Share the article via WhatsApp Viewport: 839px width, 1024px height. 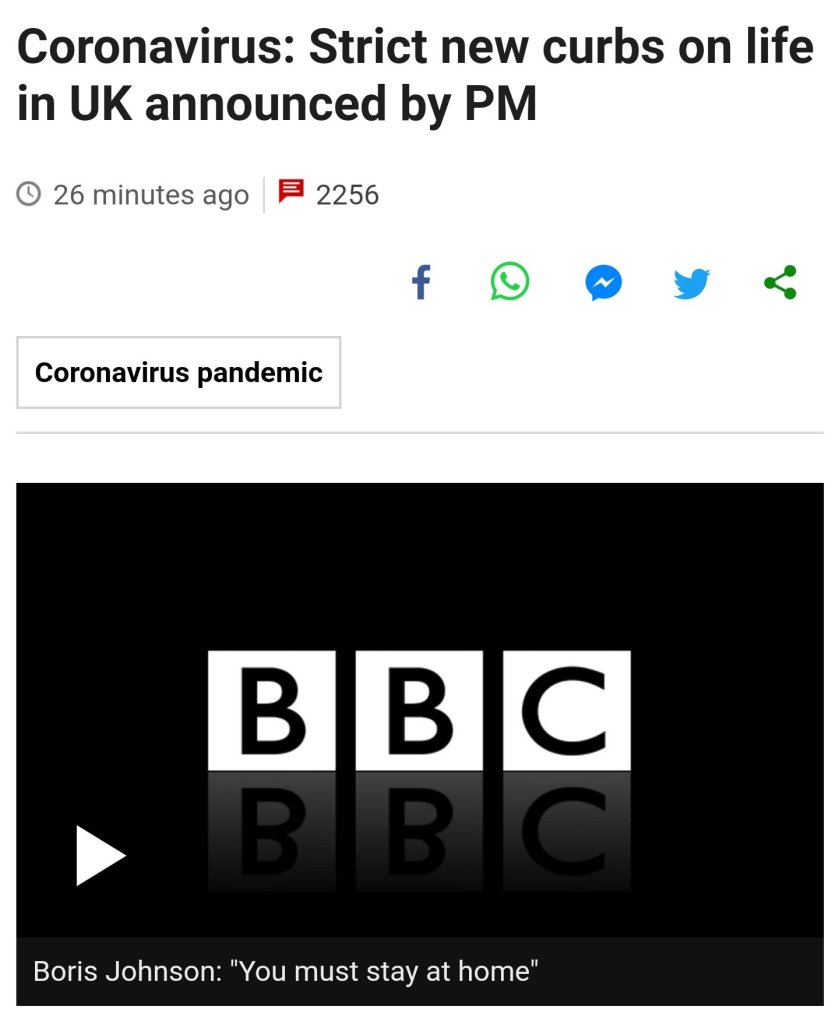tap(509, 282)
